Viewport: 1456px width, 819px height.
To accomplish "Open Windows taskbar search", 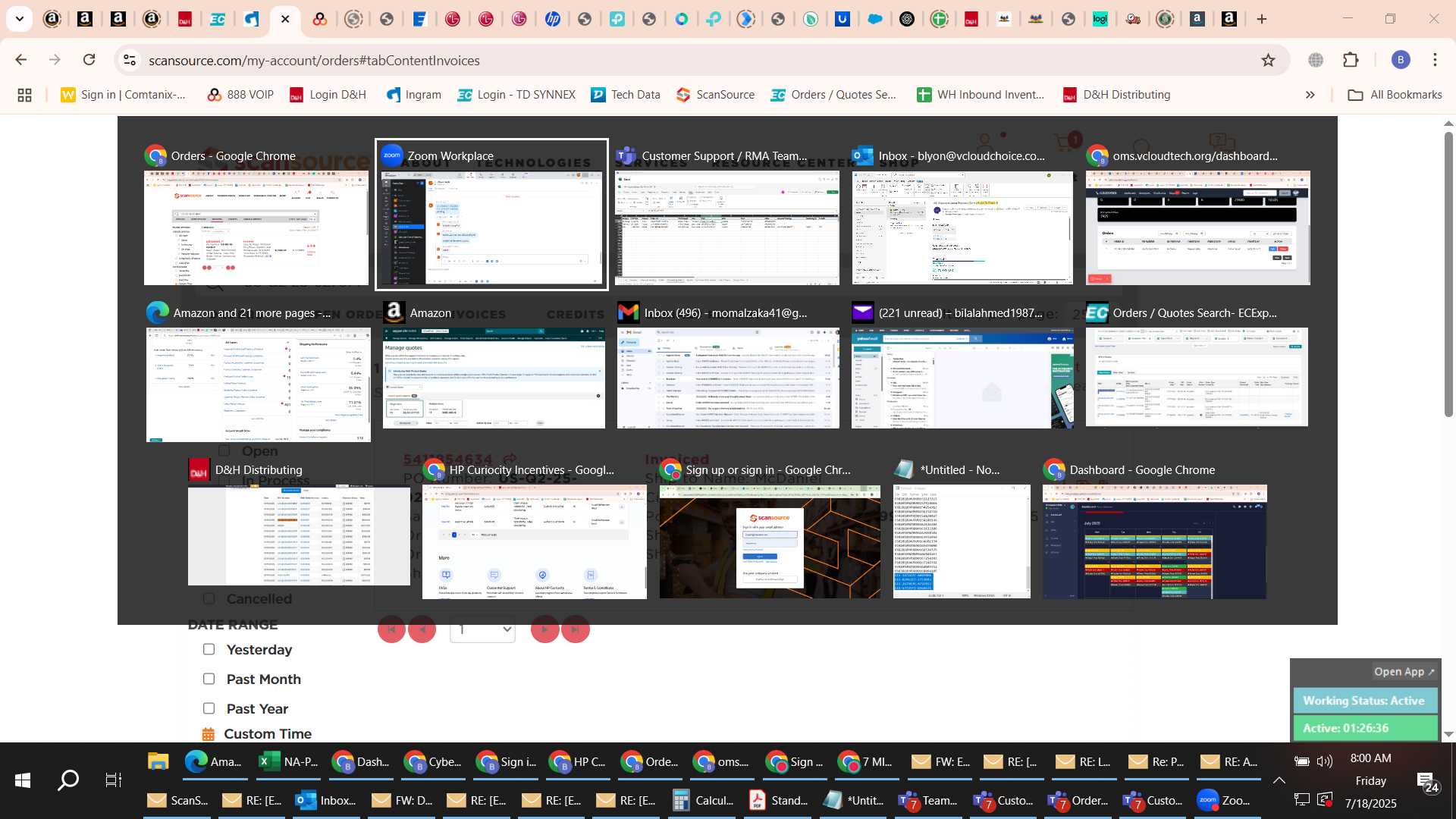I will (x=68, y=780).
